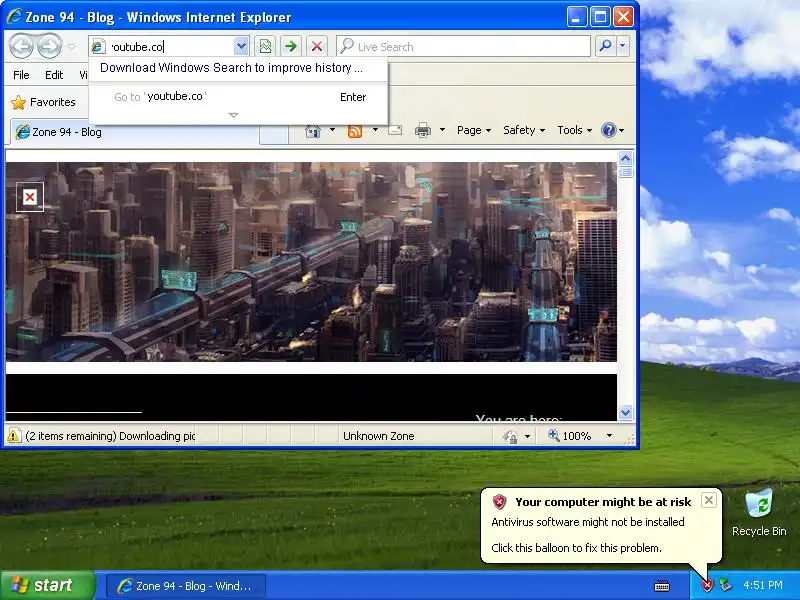Click the scrollbar thumb on the page
Image resolution: width=800 pixels, height=600 pixels.
[626, 172]
